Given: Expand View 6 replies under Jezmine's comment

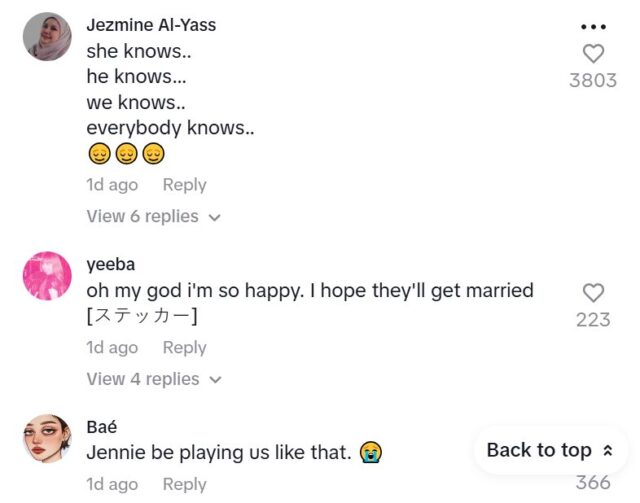Looking at the screenshot, I should [153, 216].
